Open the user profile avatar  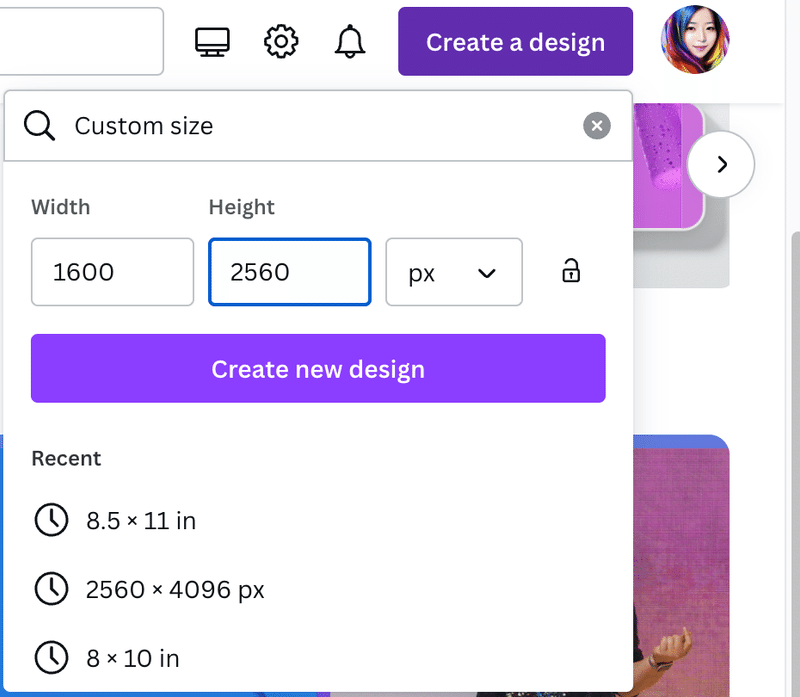[x=695, y=42]
